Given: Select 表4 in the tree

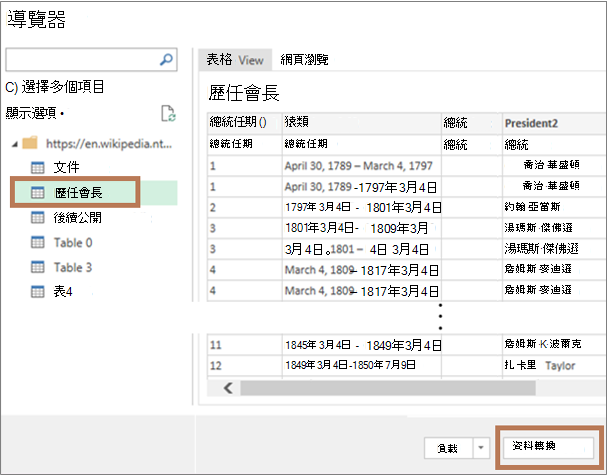Looking at the screenshot, I should [x=63, y=292].
